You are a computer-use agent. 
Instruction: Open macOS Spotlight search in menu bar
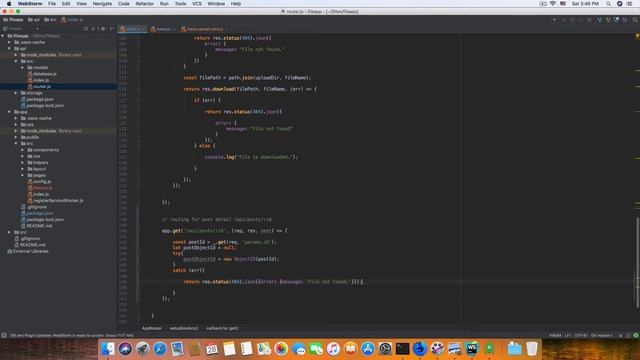pyautogui.click(x=608, y=4)
